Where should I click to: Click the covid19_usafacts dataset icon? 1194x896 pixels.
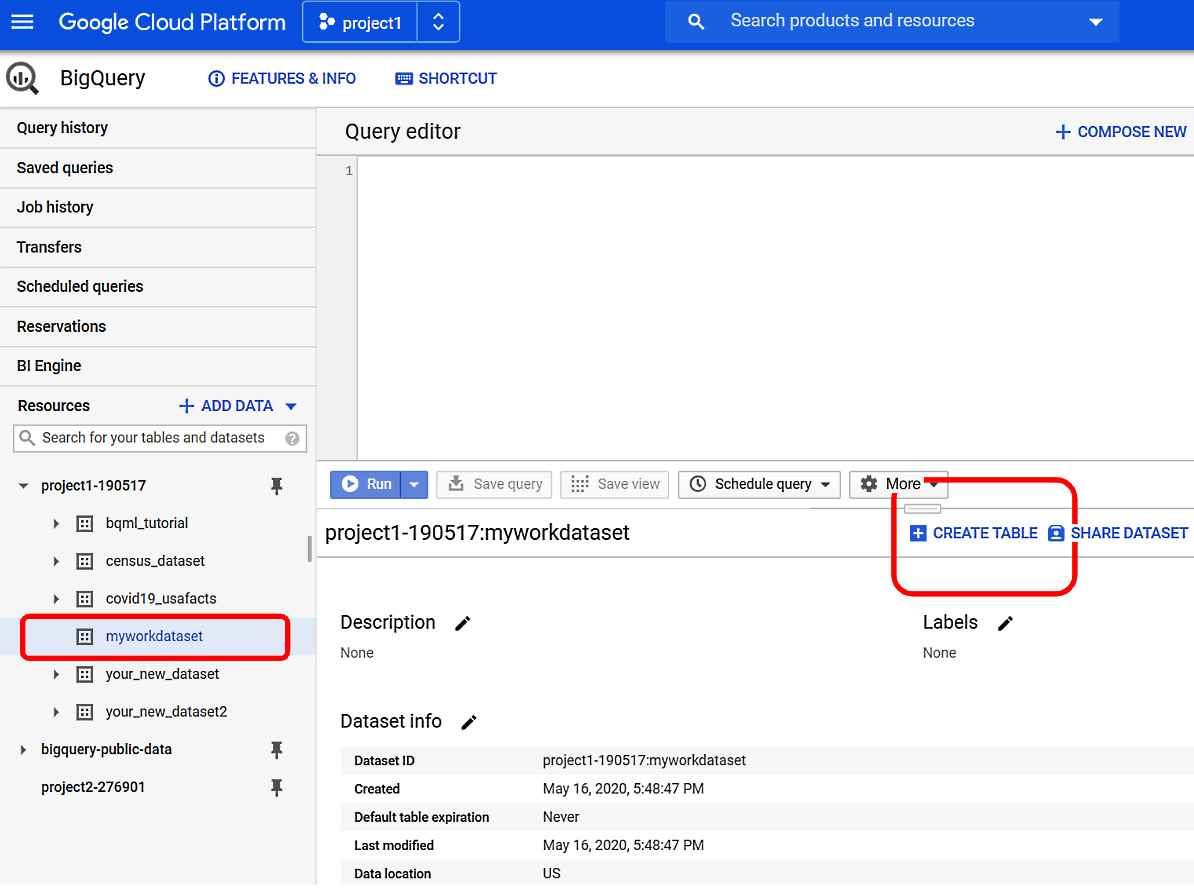pos(85,599)
